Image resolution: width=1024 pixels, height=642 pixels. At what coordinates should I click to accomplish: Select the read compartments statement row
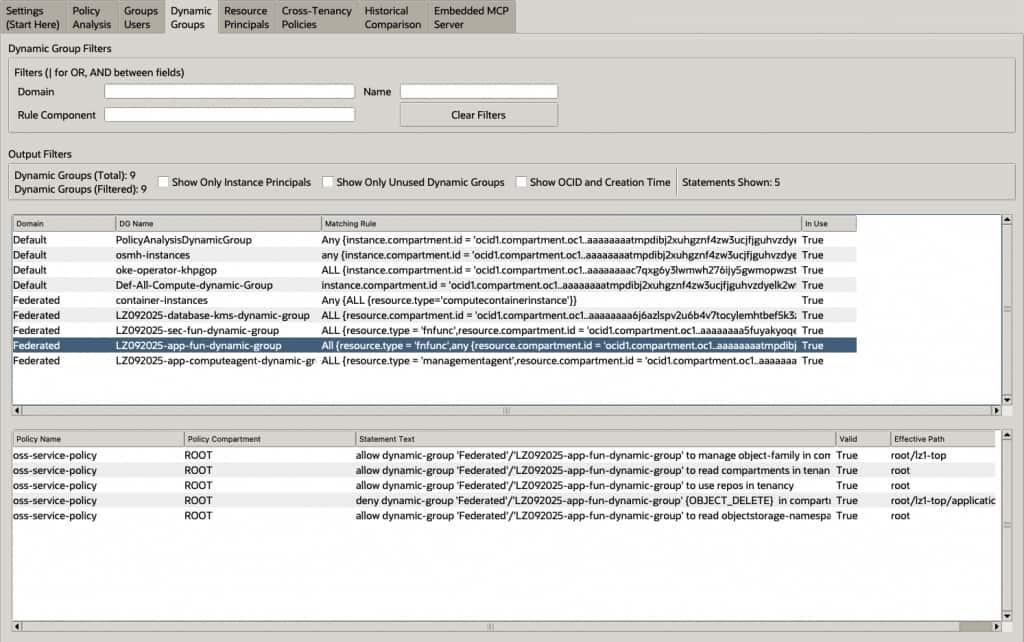(504, 470)
